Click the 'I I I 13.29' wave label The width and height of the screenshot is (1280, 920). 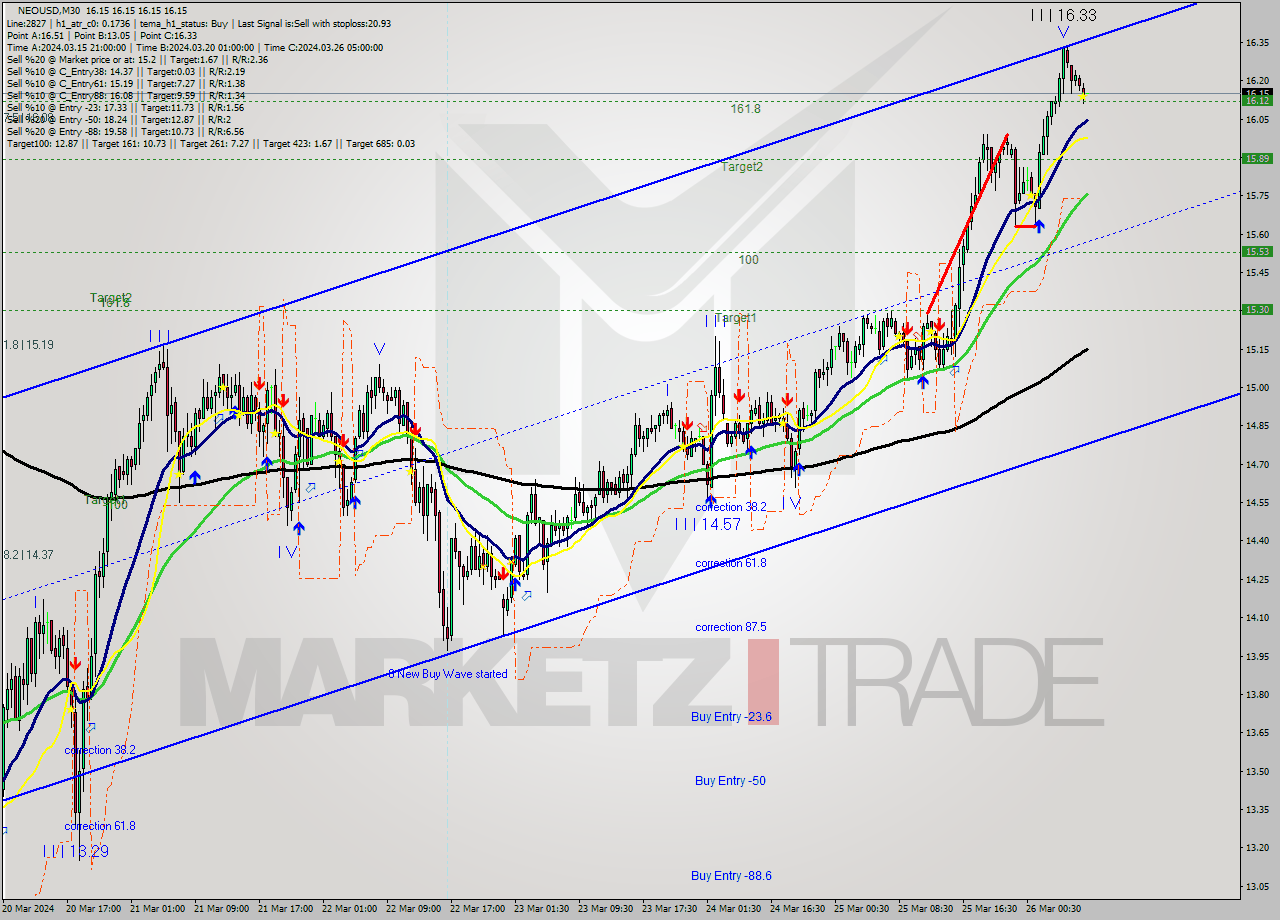pyautogui.click(x=76, y=851)
